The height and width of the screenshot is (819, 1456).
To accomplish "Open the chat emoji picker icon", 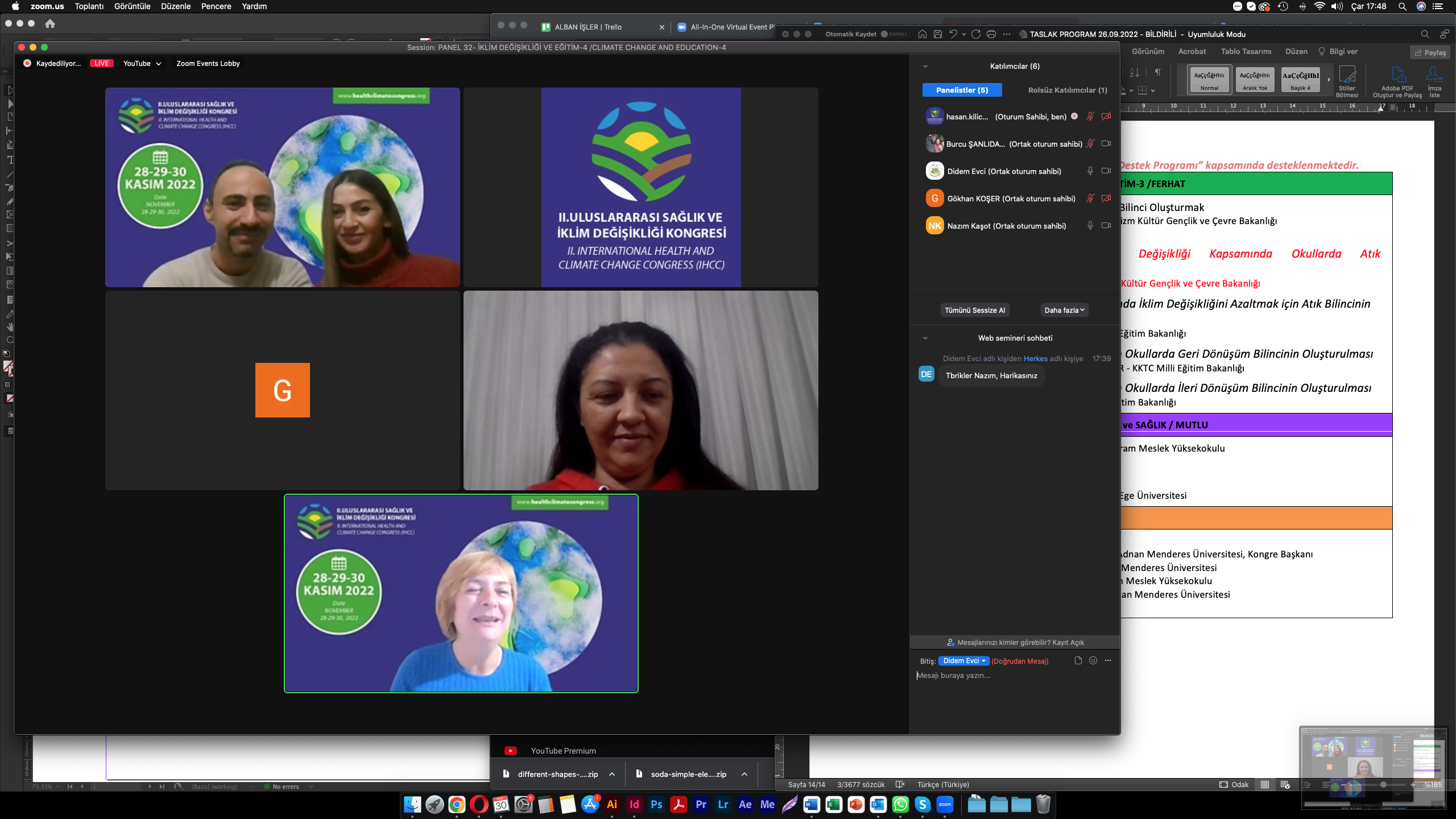I will [x=1093, y=661].
